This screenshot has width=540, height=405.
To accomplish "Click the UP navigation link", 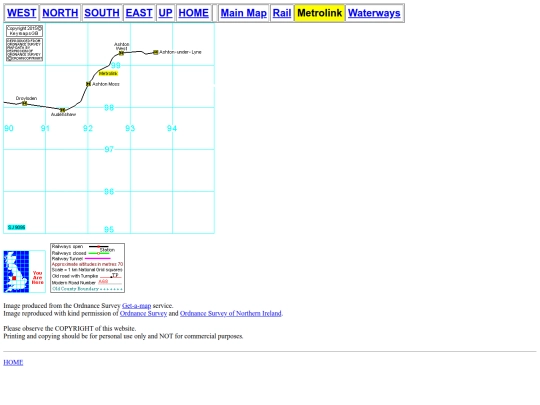I will point(165,13).
